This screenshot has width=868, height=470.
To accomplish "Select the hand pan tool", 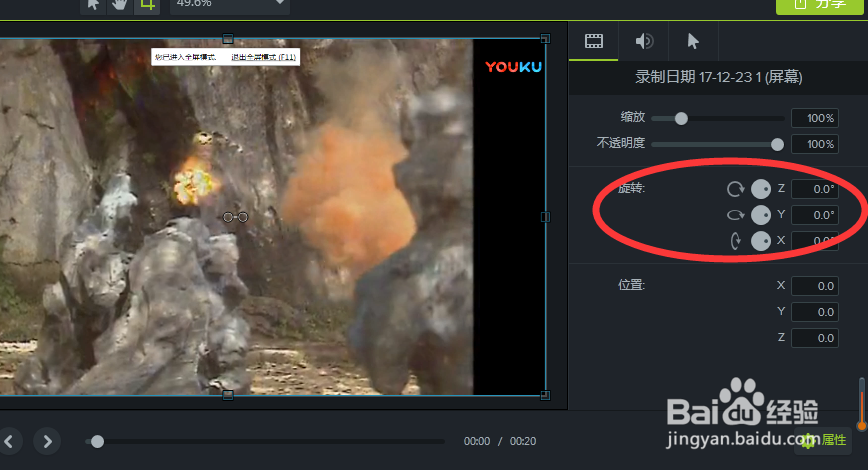I will [120, 6].
